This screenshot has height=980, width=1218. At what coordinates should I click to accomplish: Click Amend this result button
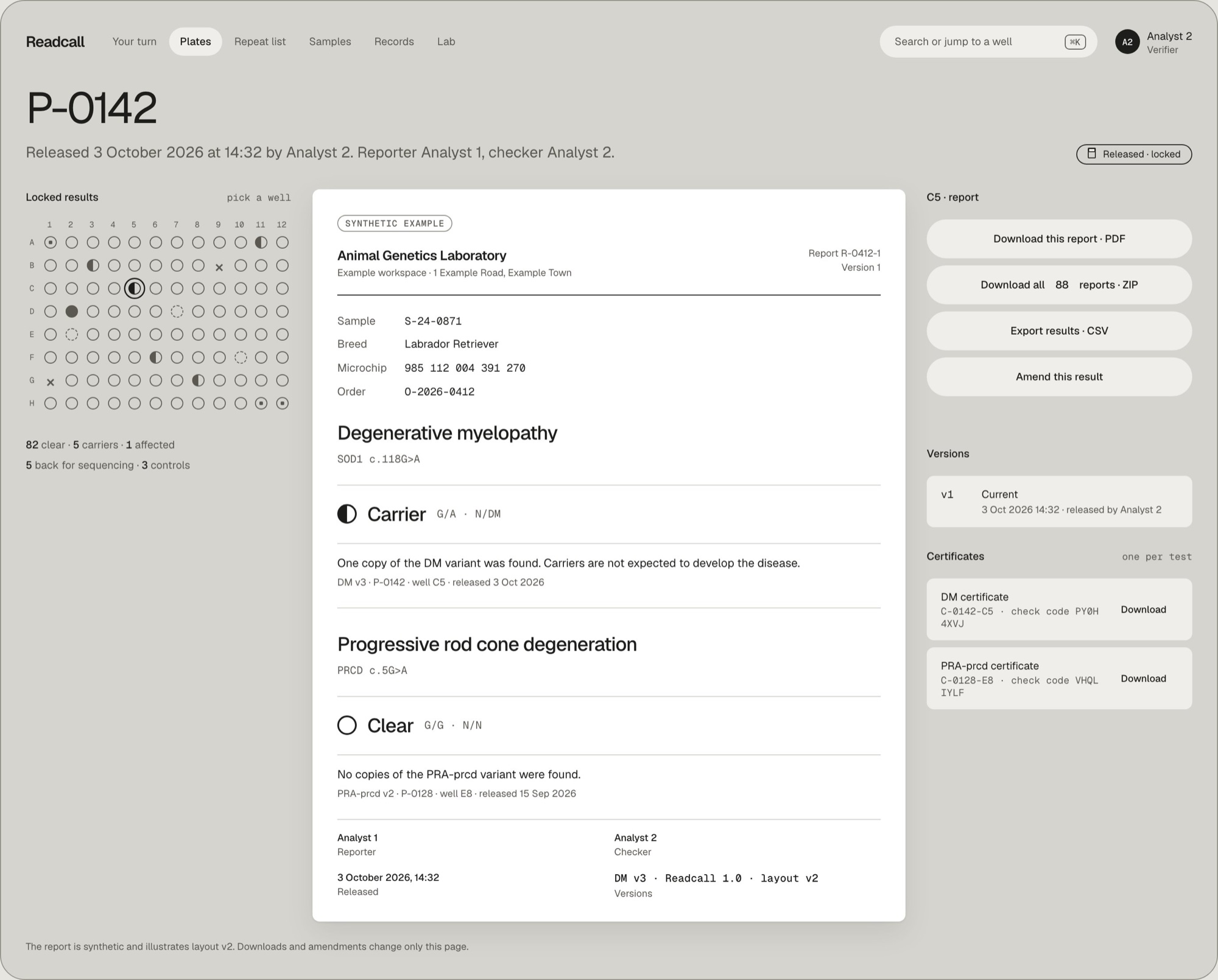(1059, 377)
